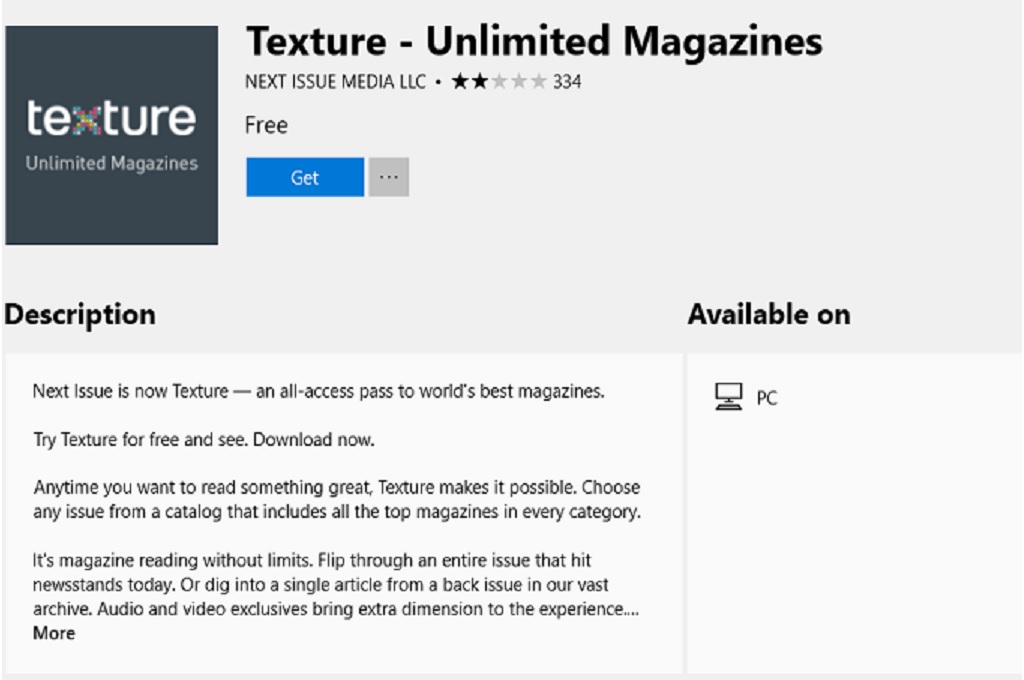Click the fourth rating star
1024x680 pixels.
click(x=519, y=82)
